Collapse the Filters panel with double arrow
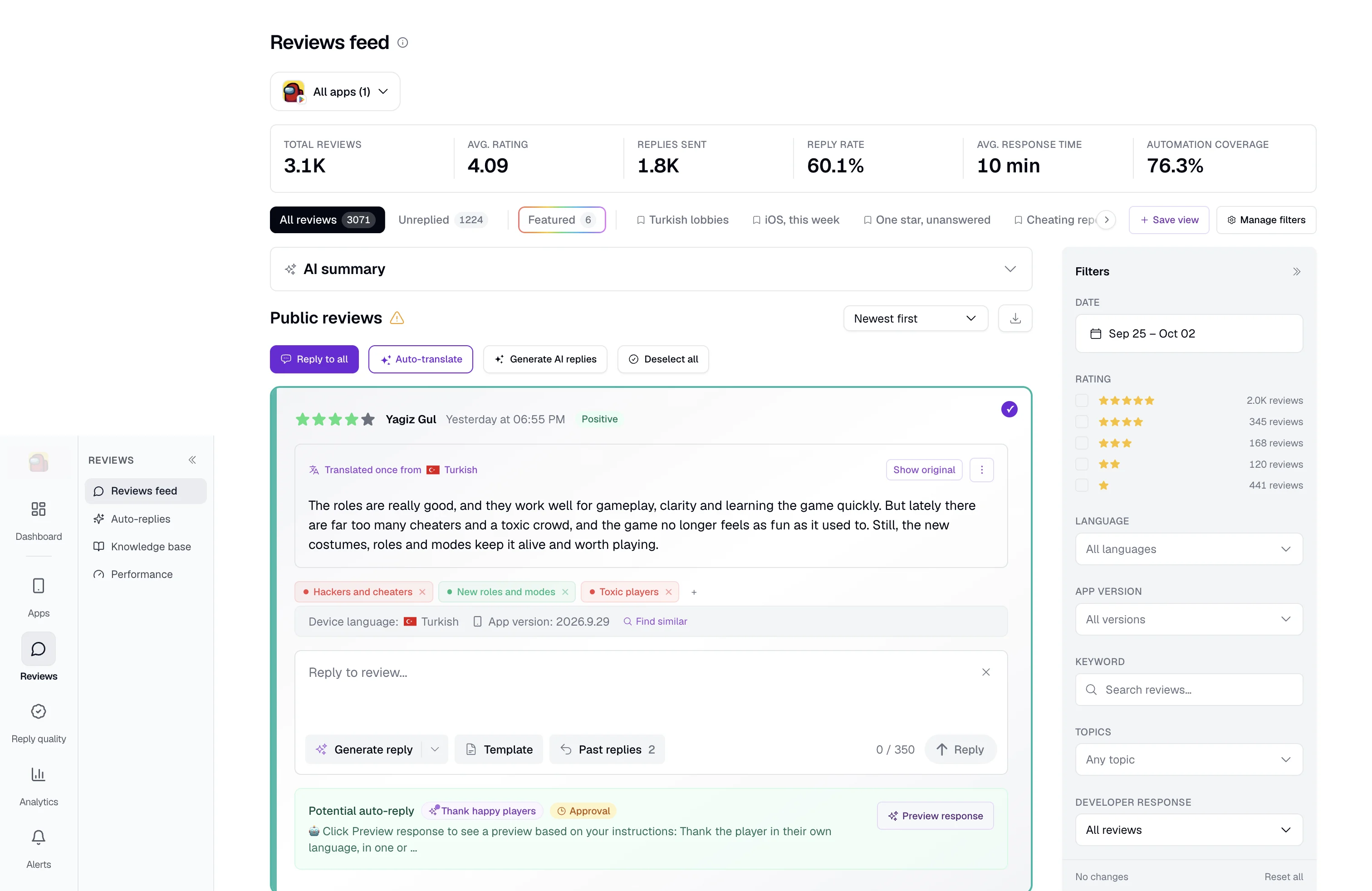The width and height of the screenshot is (1372, 891). [1297, 271]
